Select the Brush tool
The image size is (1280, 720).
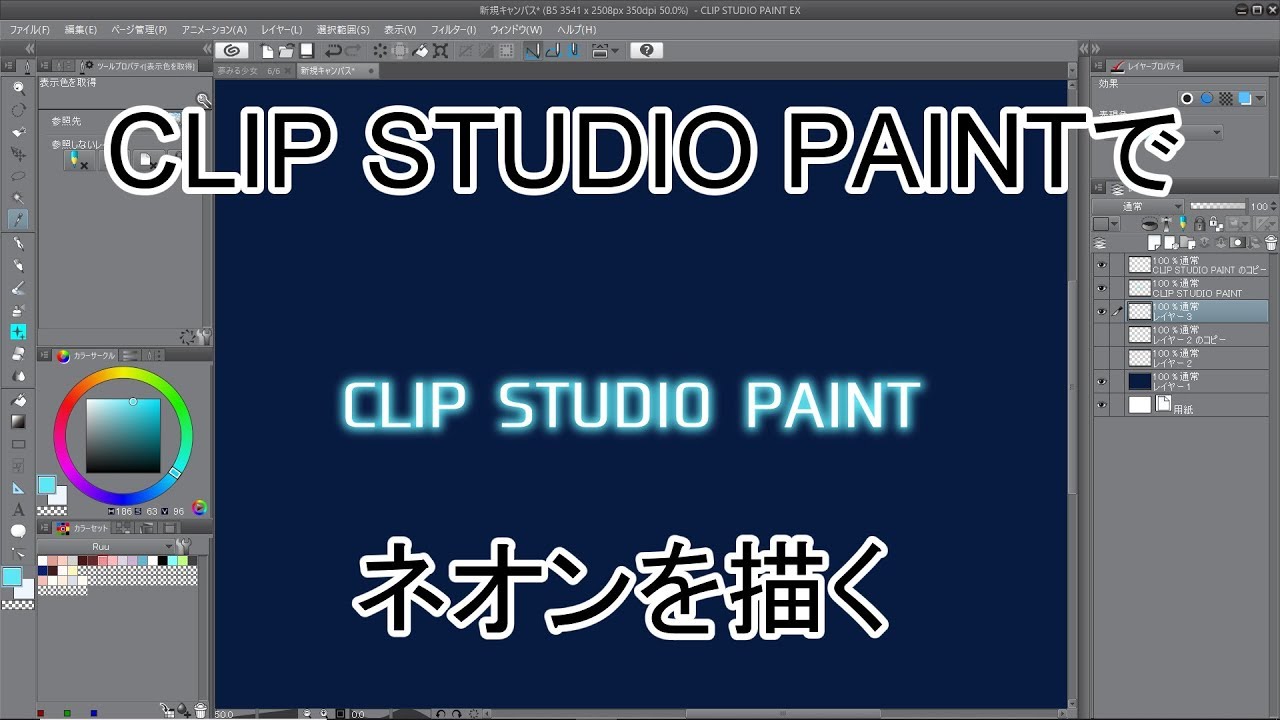point(18,288)
